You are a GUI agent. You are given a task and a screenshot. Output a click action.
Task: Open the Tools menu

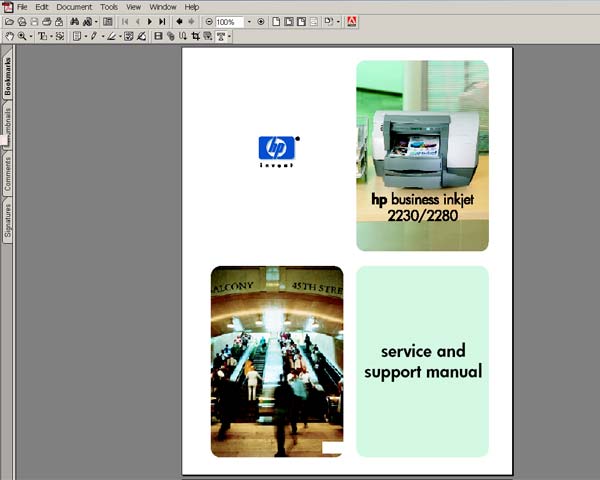tap(109, 7)
